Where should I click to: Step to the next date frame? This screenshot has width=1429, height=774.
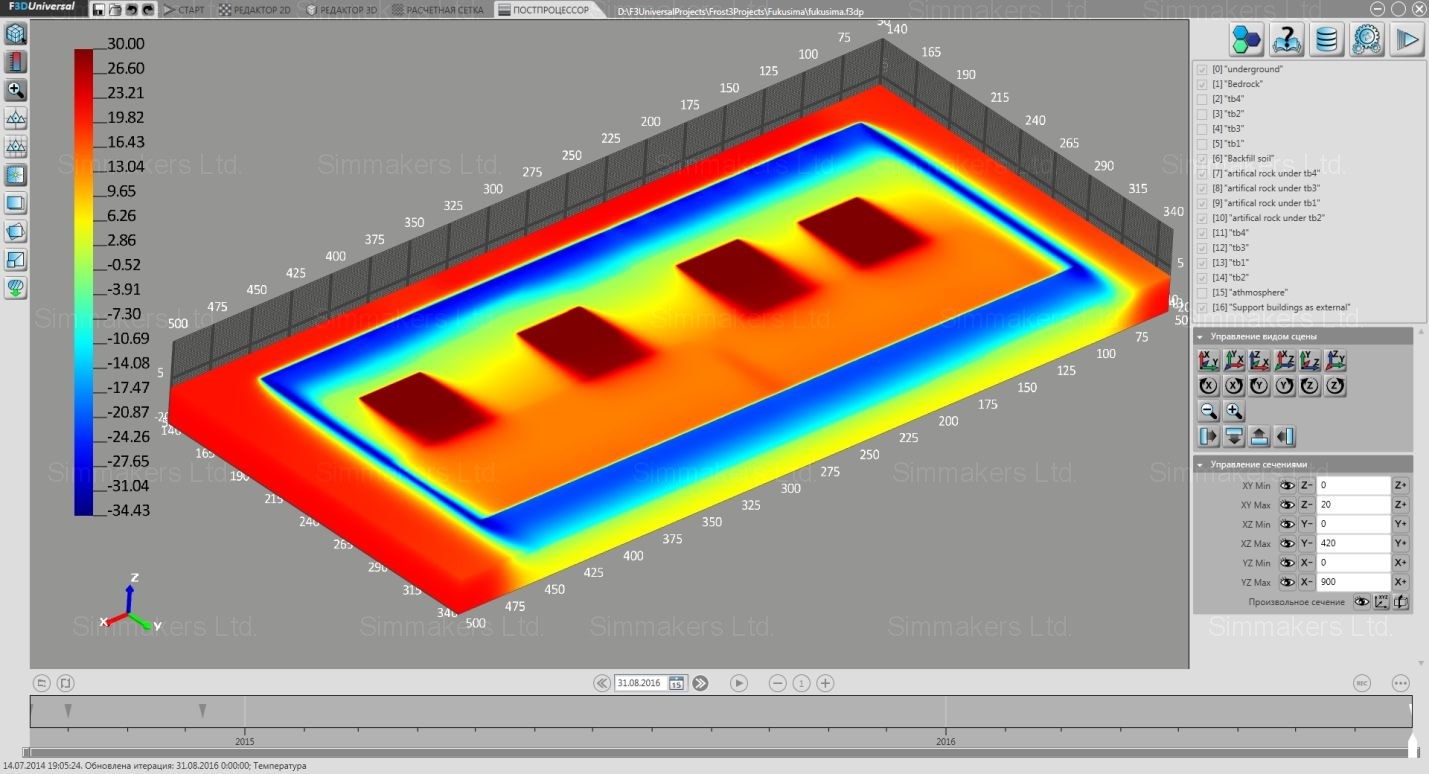coord(700,683)
